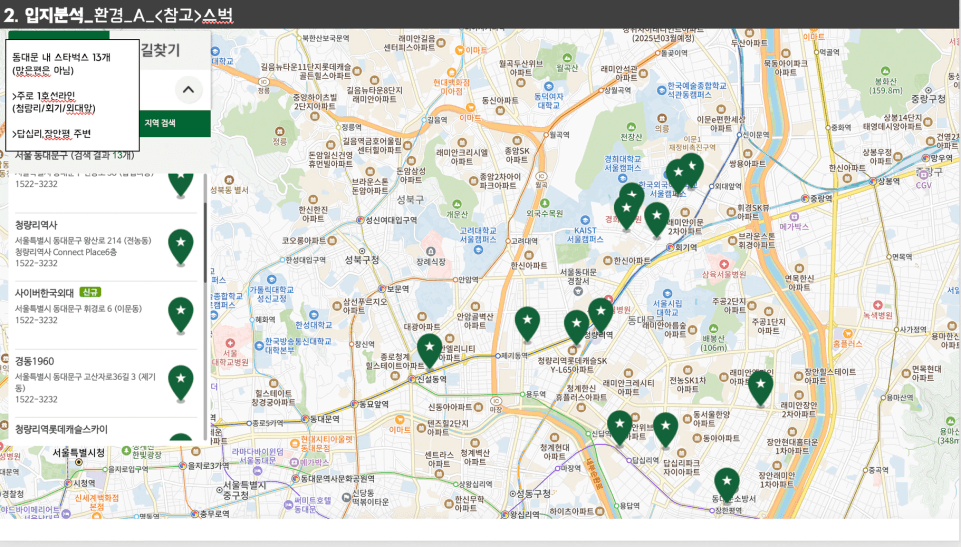
Task: Click the 성북구청 map marker
Action: tap(362, 251)
